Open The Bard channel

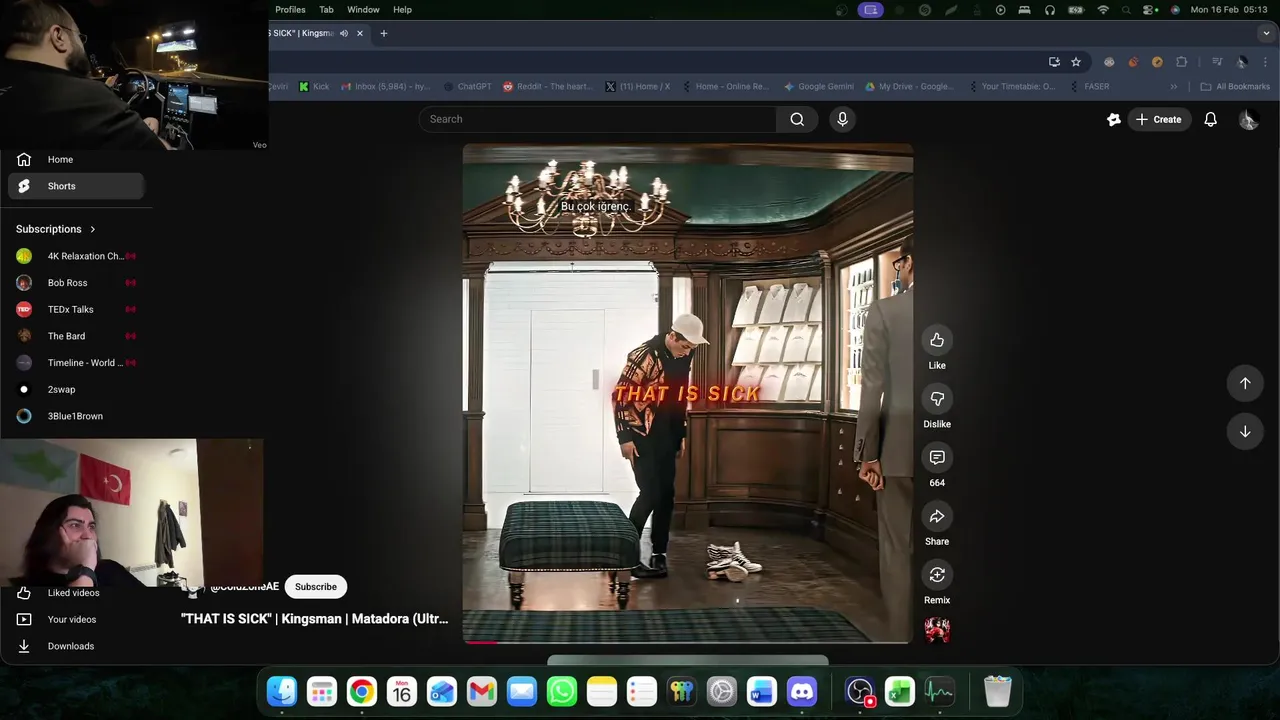(x=76, y=336)
